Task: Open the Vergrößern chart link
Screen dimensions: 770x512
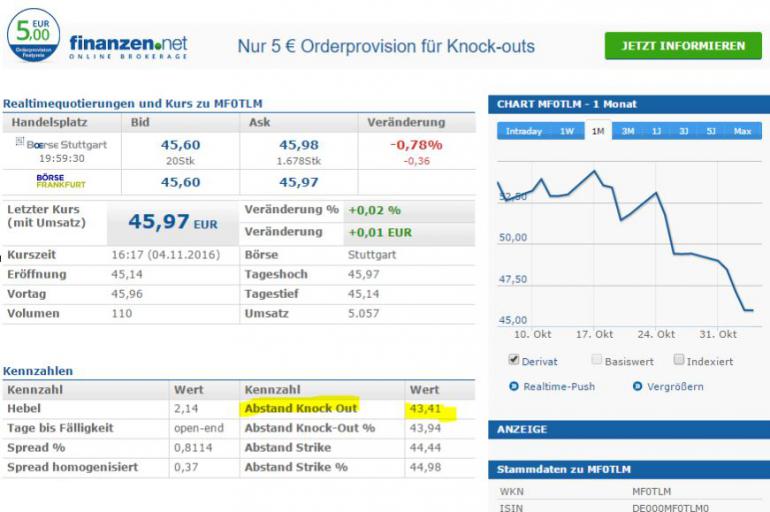Action: click(x=675, y=387)
